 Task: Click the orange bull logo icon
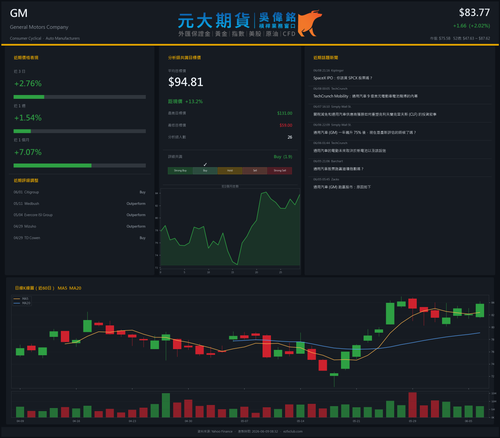pyautogui.click(x=310, y=23)
